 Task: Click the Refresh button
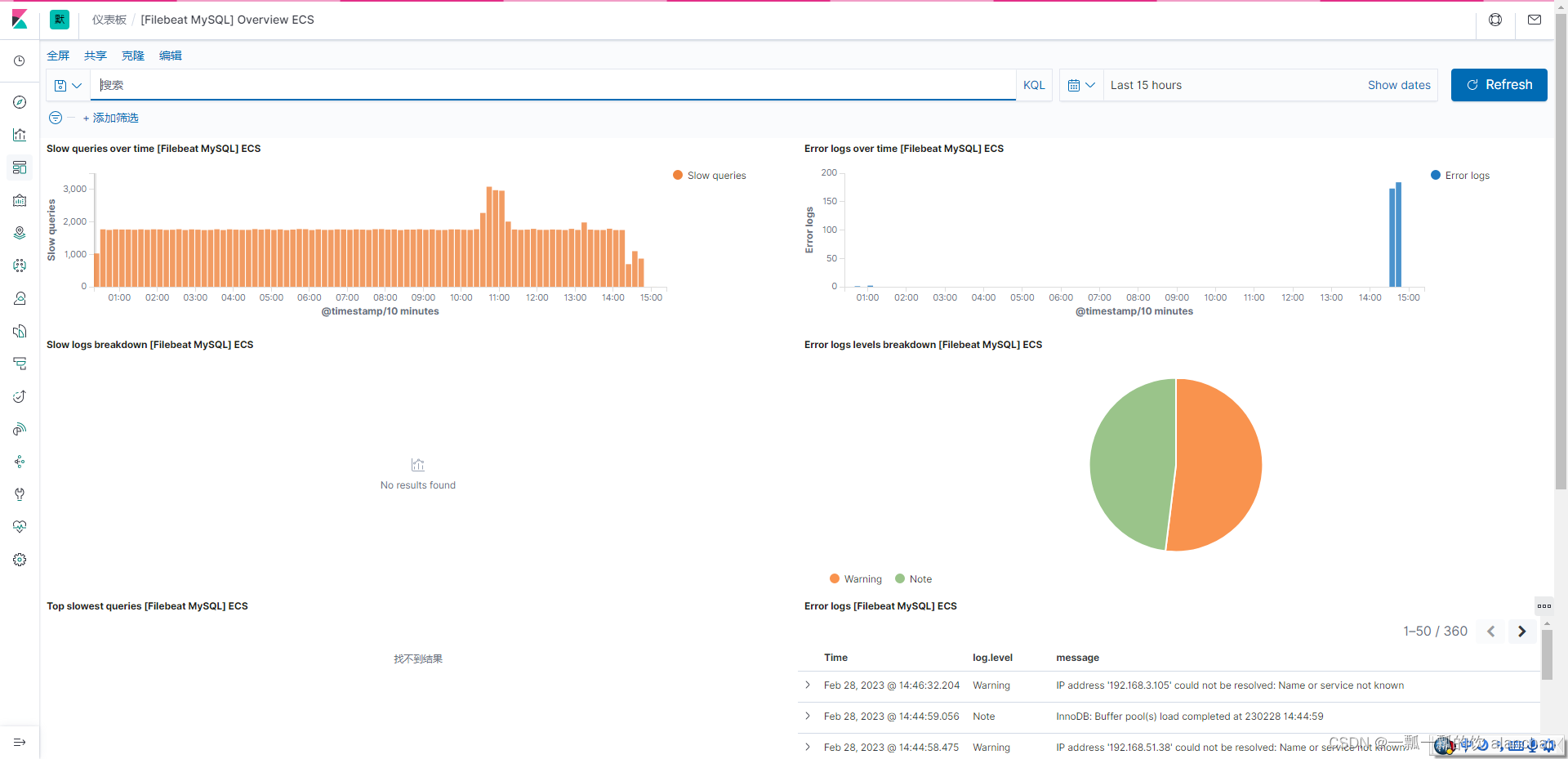[1499, 85]
